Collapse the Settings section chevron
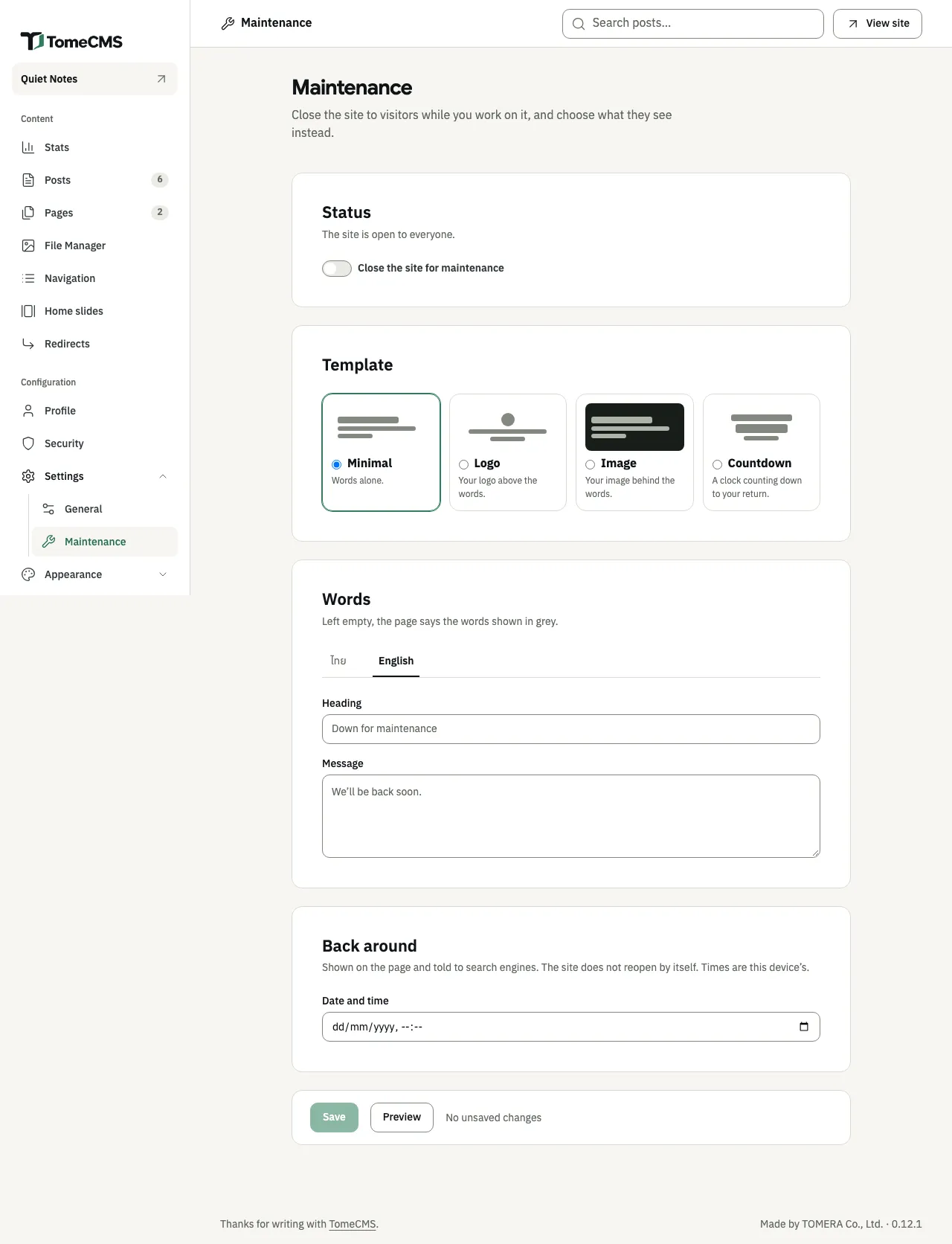Viewport: 952px width, 1244px height. tap(163, 476)
